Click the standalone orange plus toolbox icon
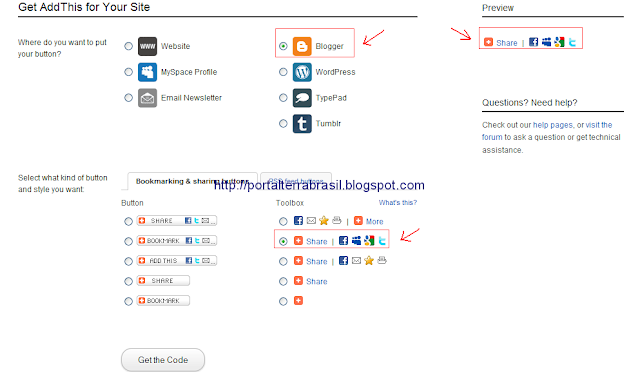The height and width of the screenshot is (372, 640). (298, 301)
